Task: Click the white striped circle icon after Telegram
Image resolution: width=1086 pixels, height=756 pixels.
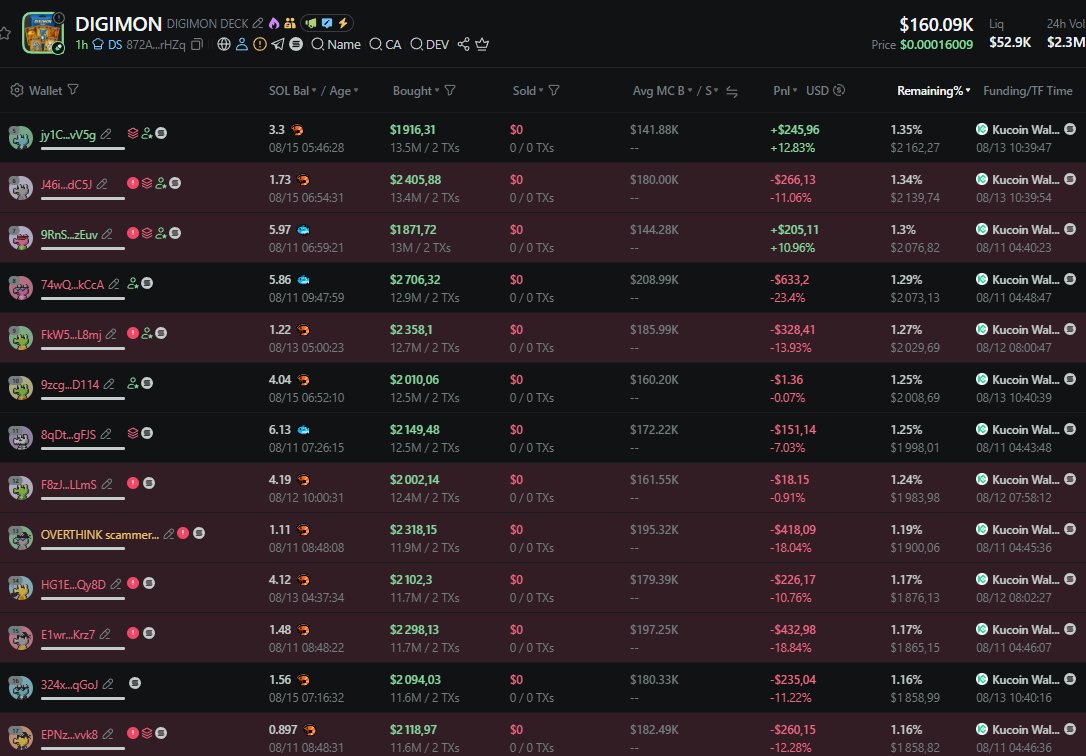Action: (296, 44)
